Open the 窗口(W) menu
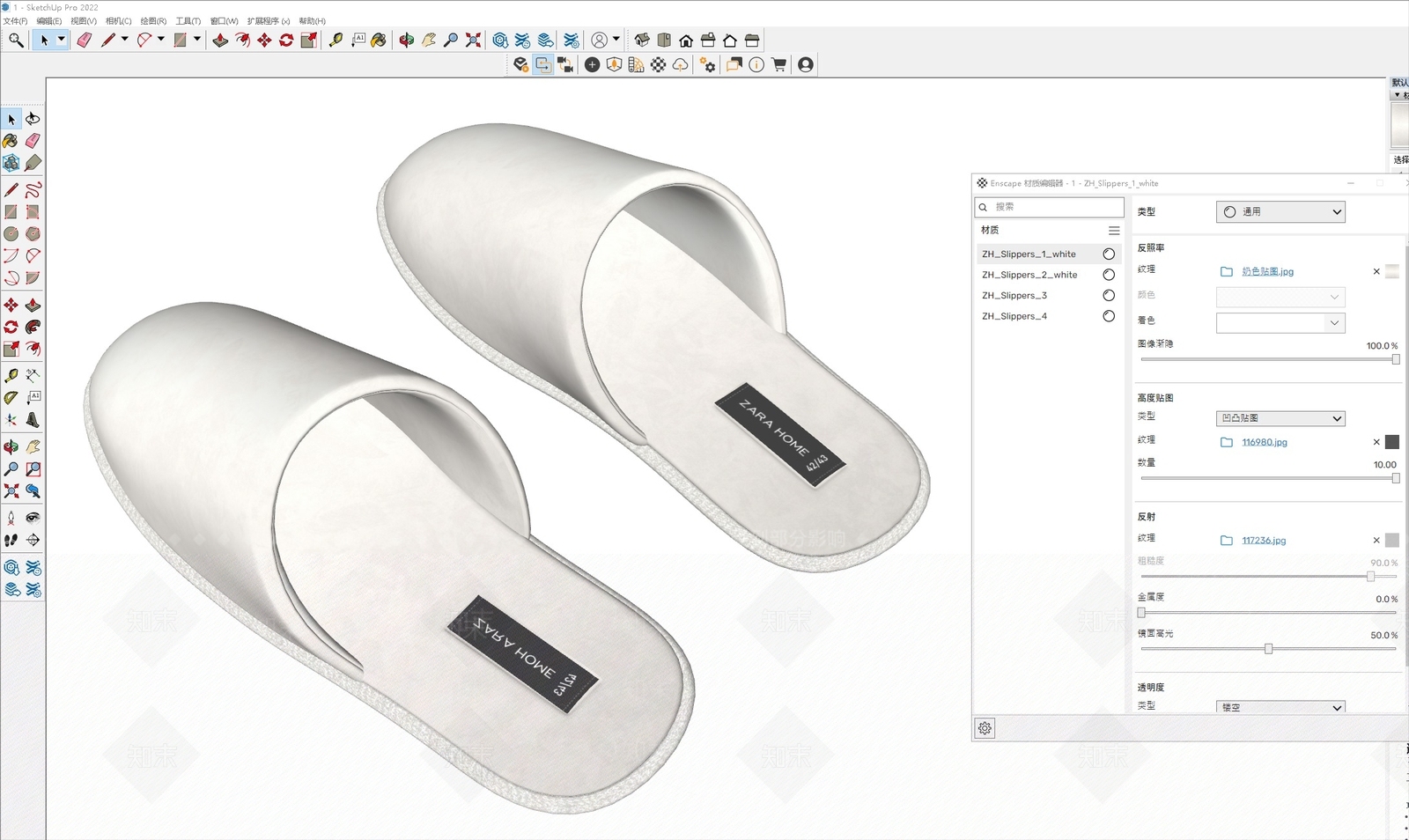 click(224, 21)
